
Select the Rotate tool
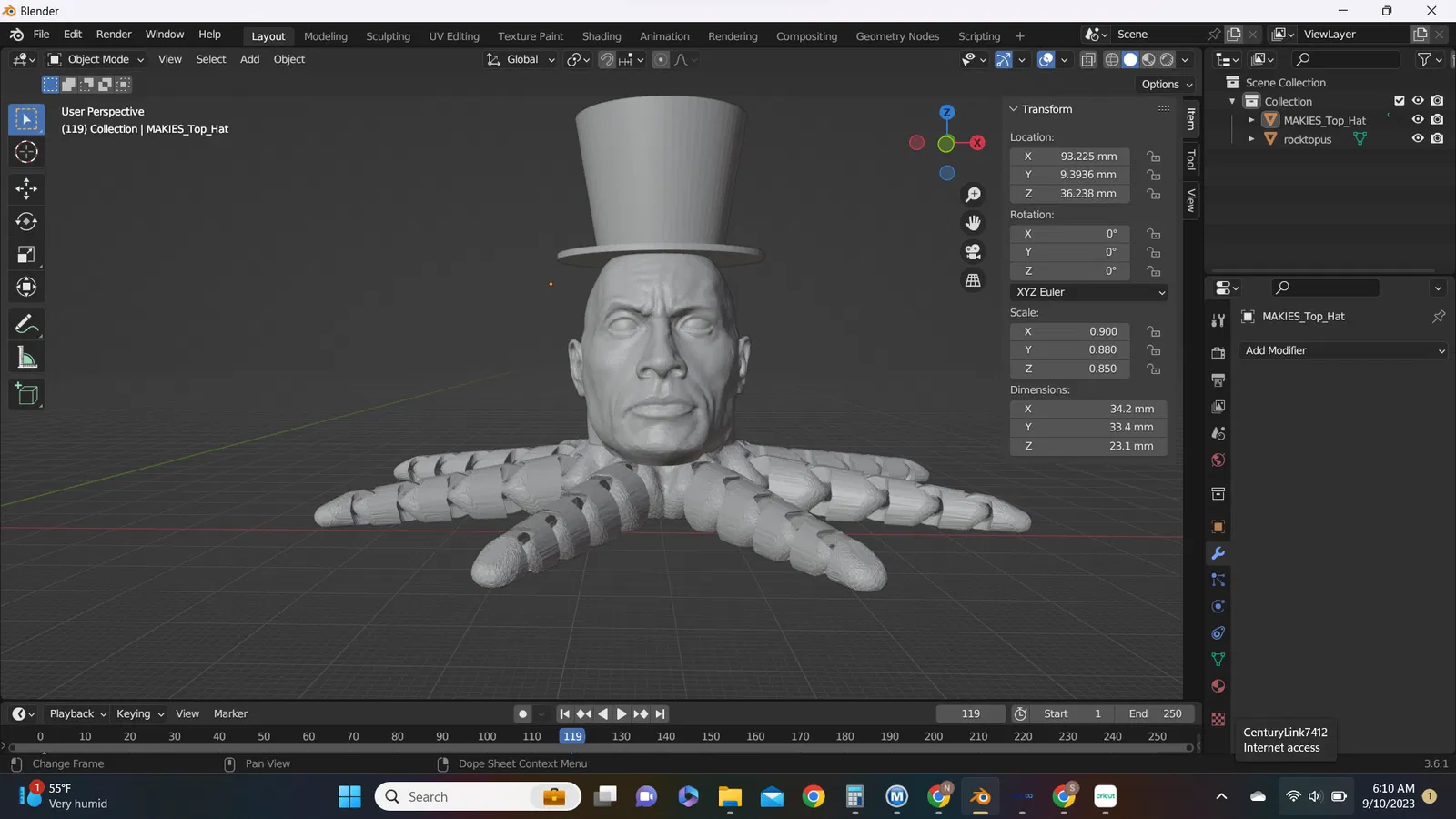pyautogui.click(x=26, y=221)
